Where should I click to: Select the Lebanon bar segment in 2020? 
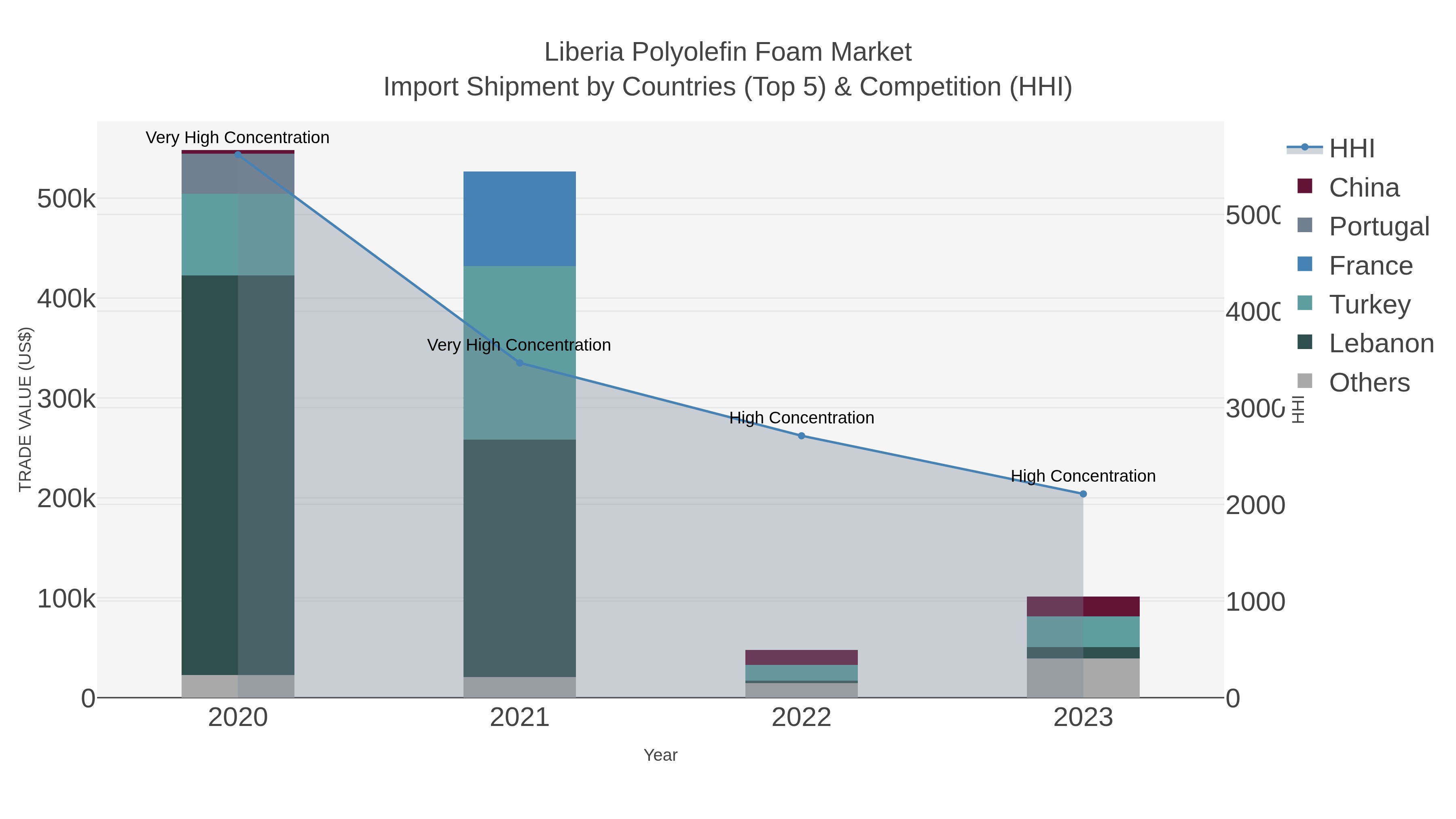point(237,475)
